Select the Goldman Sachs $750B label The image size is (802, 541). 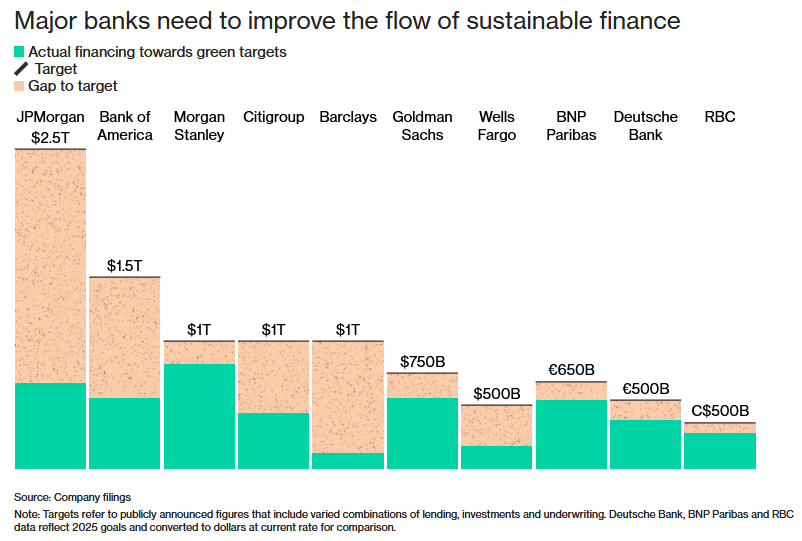422,362
